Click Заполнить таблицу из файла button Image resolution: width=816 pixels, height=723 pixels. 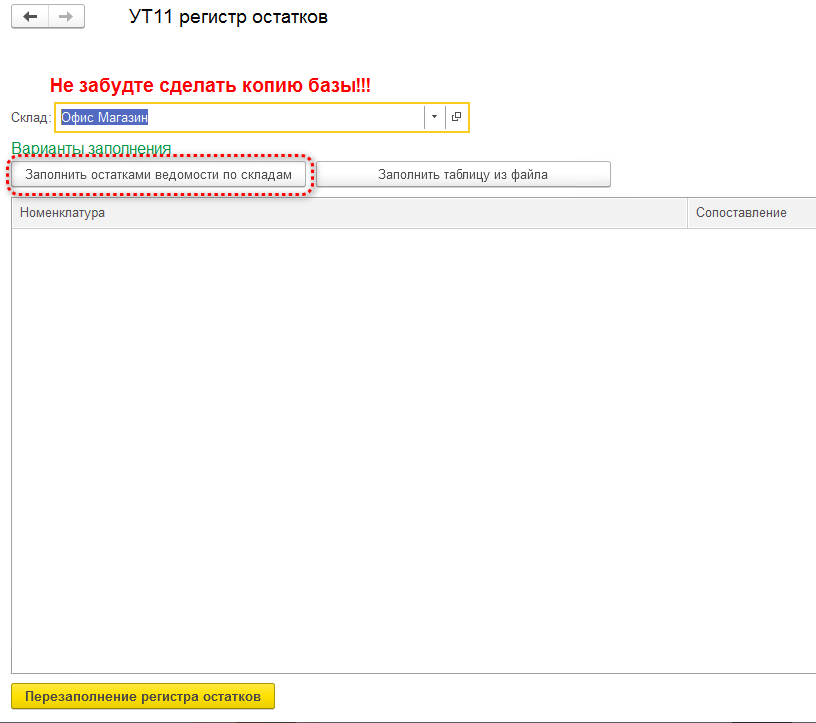click(x=463, y=174)
